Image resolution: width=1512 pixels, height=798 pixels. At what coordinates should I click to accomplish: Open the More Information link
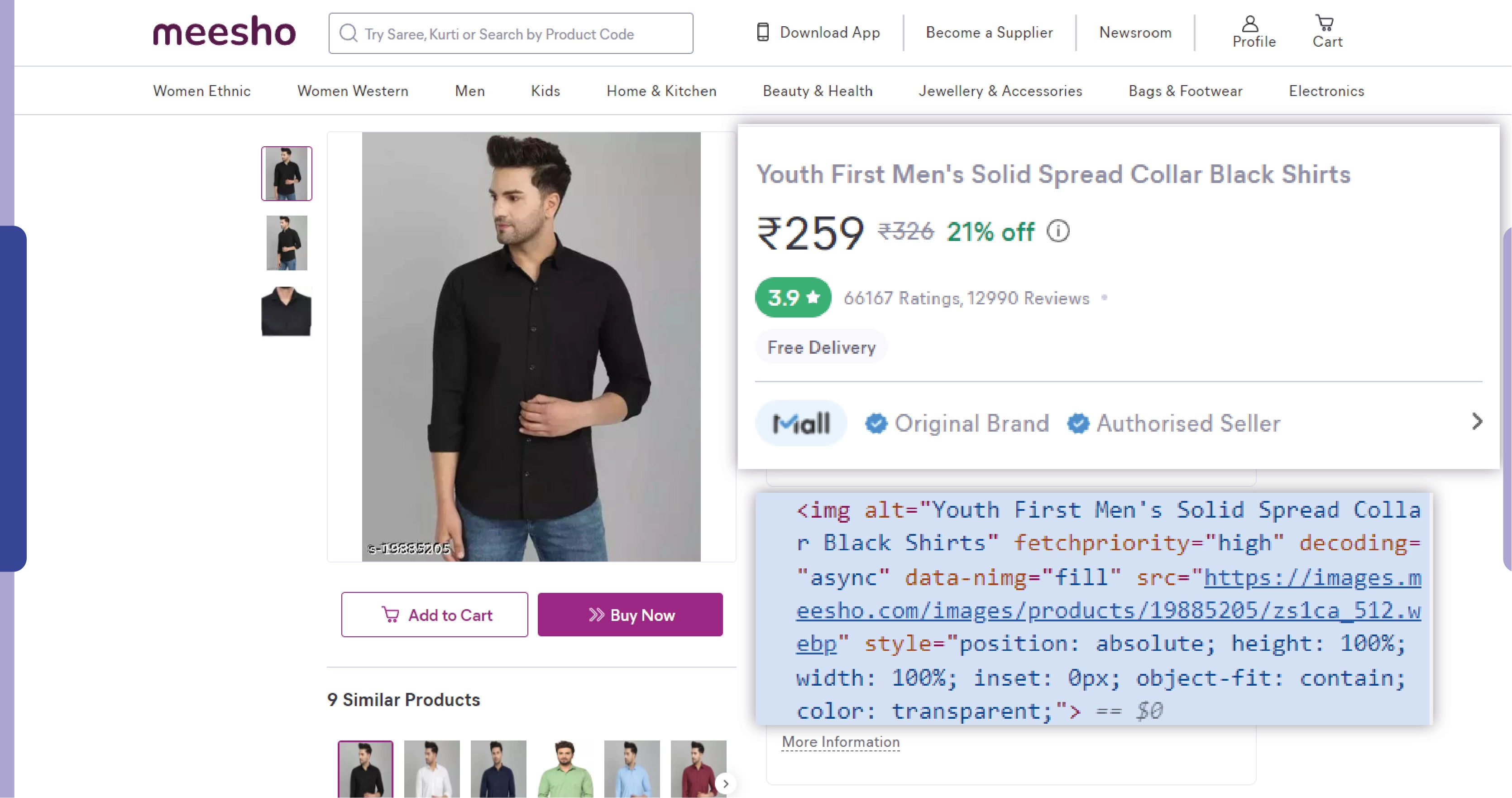click(x=840, y=742)
